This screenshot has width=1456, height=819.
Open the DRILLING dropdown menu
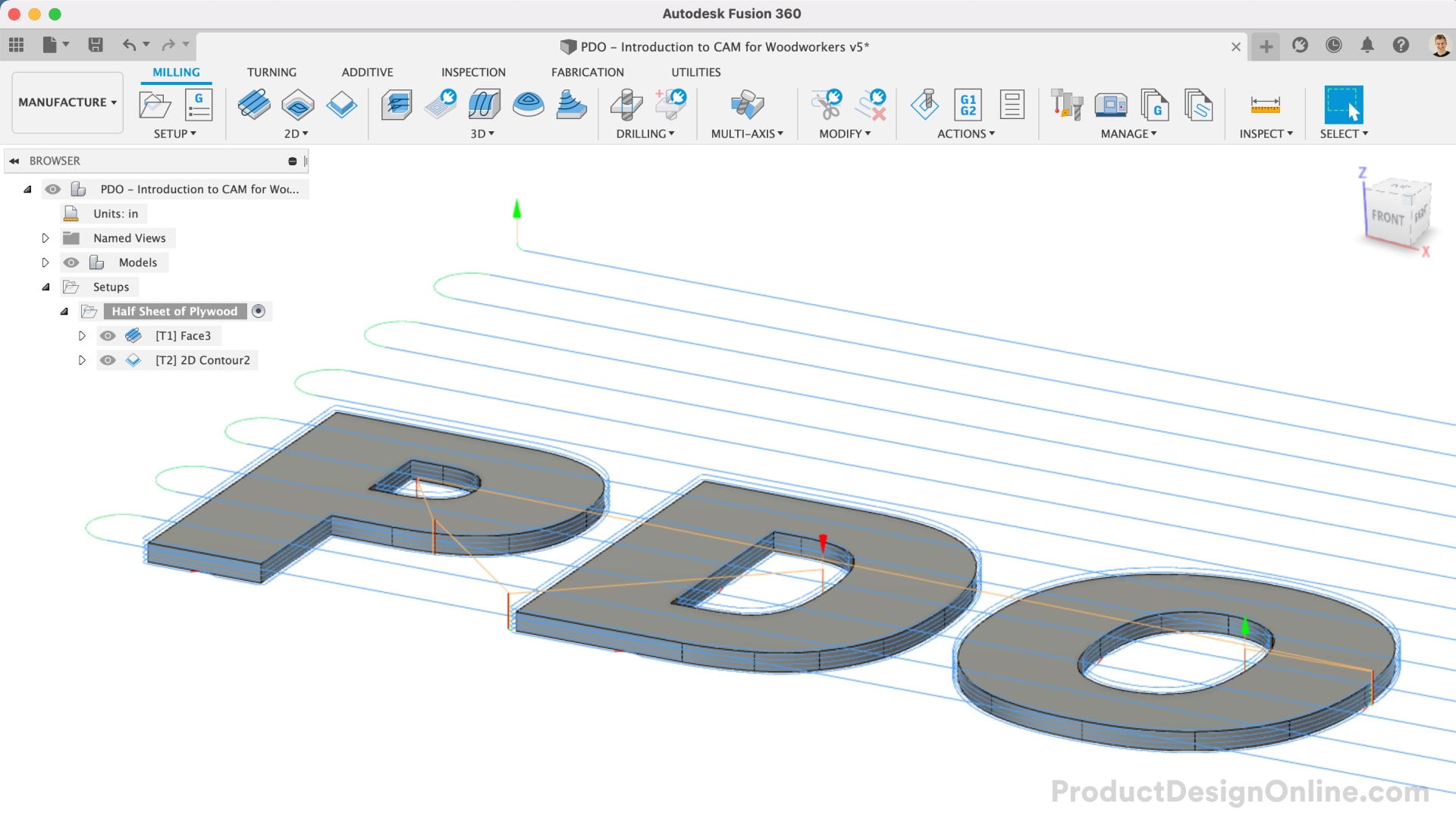pos(645,133)
